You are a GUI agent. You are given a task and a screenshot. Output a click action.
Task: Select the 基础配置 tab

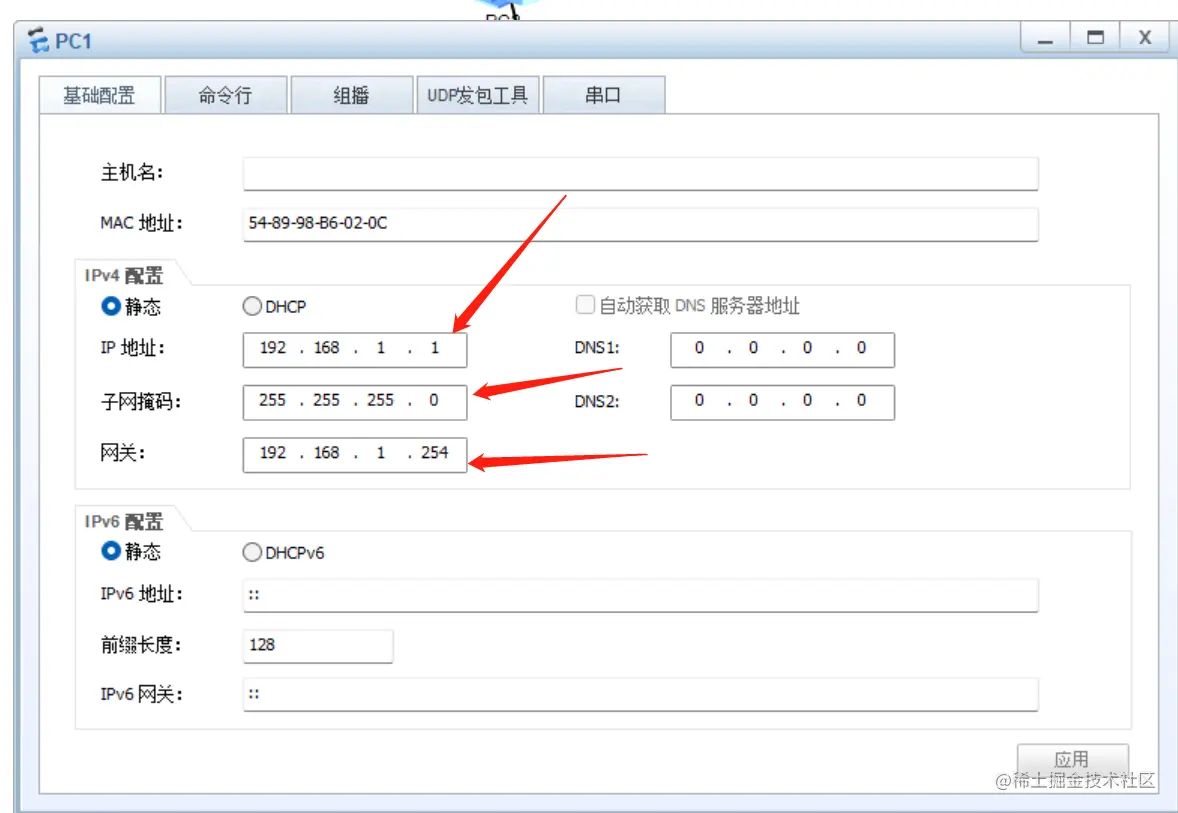[100, 94]
